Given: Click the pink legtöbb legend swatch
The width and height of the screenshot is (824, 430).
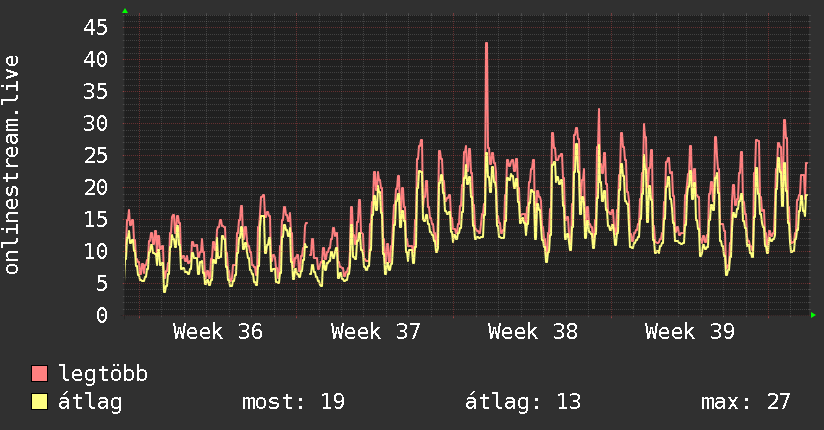Looking at the screenshot, I should pos(39,373).
